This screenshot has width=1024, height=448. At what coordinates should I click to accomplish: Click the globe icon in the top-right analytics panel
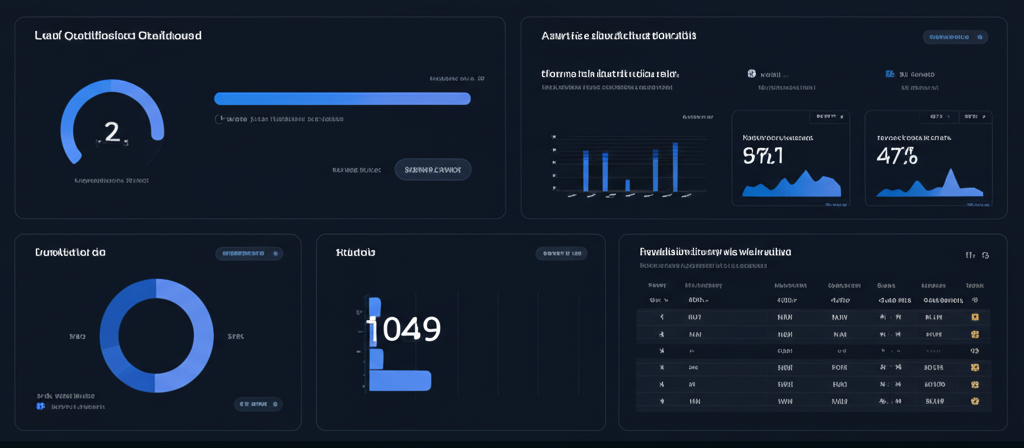(x=752, y=74)
